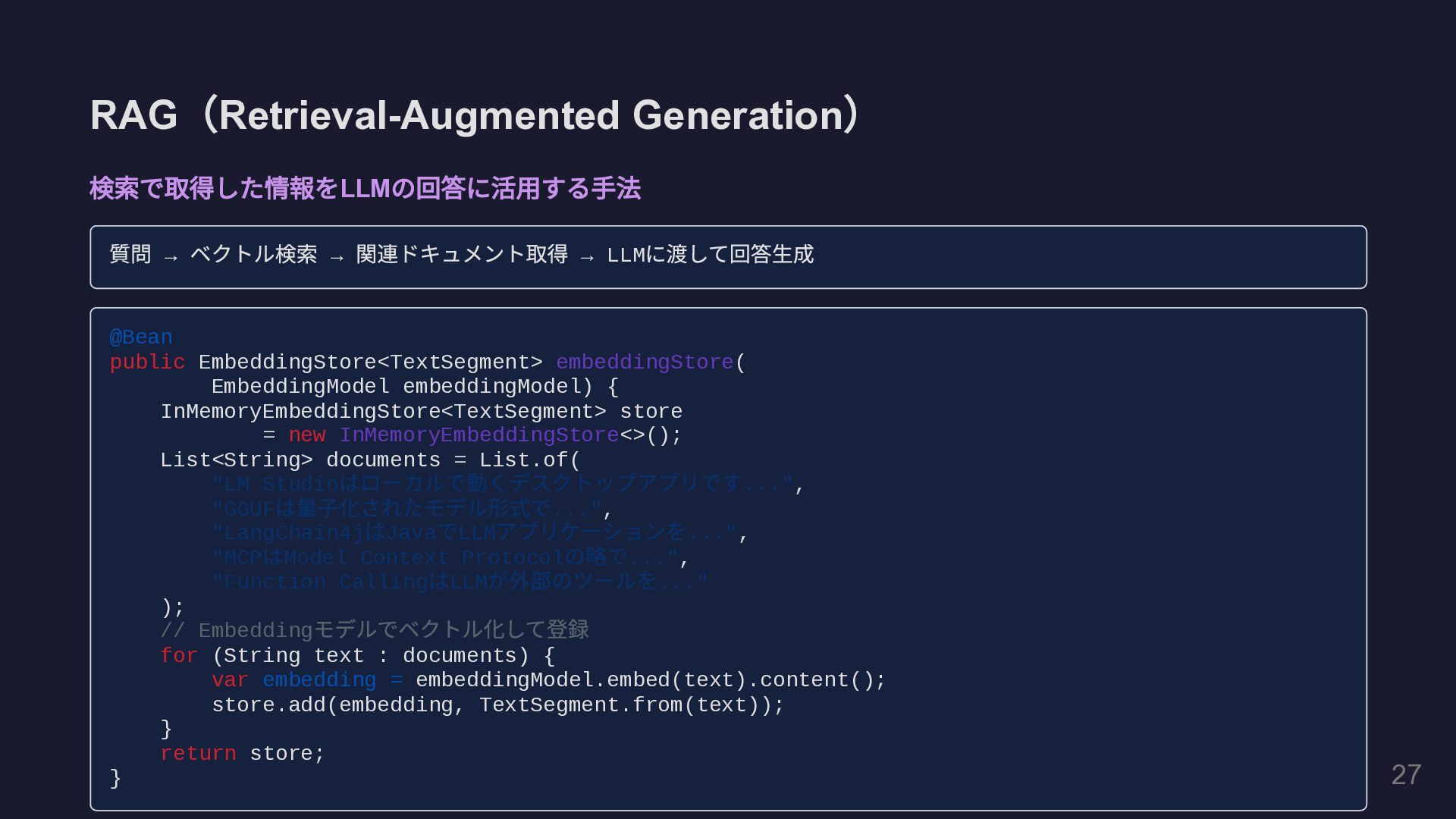Click the List.of( documents declaration line
This screenshot has width=1456, height=819.
(369, 460)
